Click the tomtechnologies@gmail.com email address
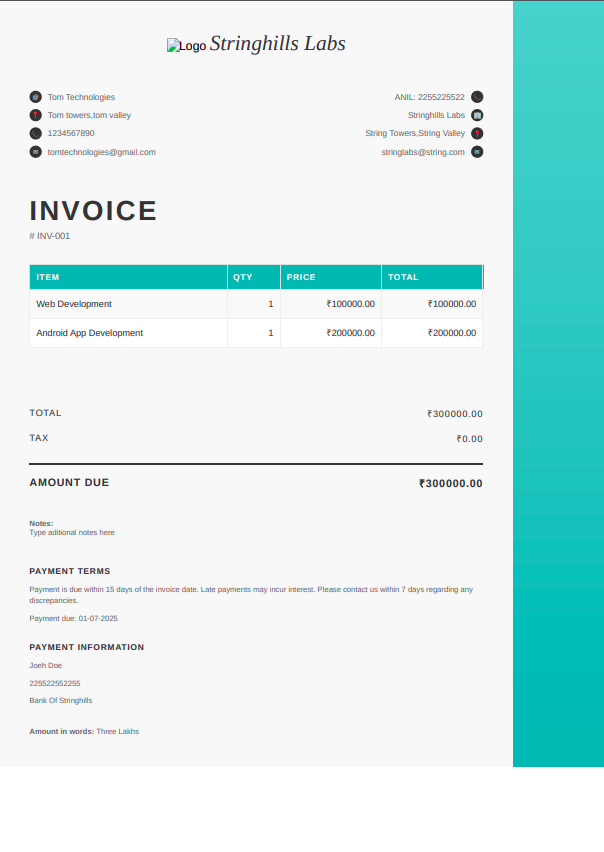The width and height of the screenshot is (604, 852). click(101, 152)
